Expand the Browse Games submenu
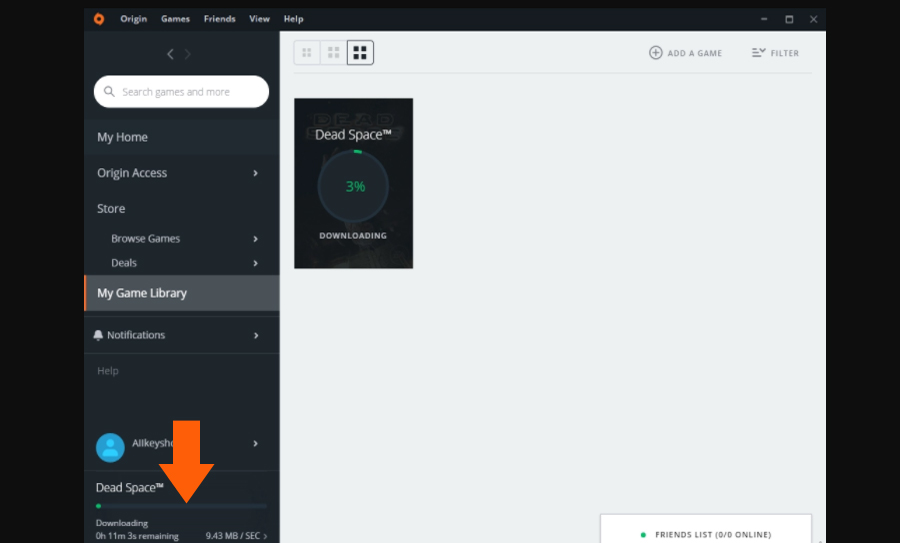 [256, 239]
